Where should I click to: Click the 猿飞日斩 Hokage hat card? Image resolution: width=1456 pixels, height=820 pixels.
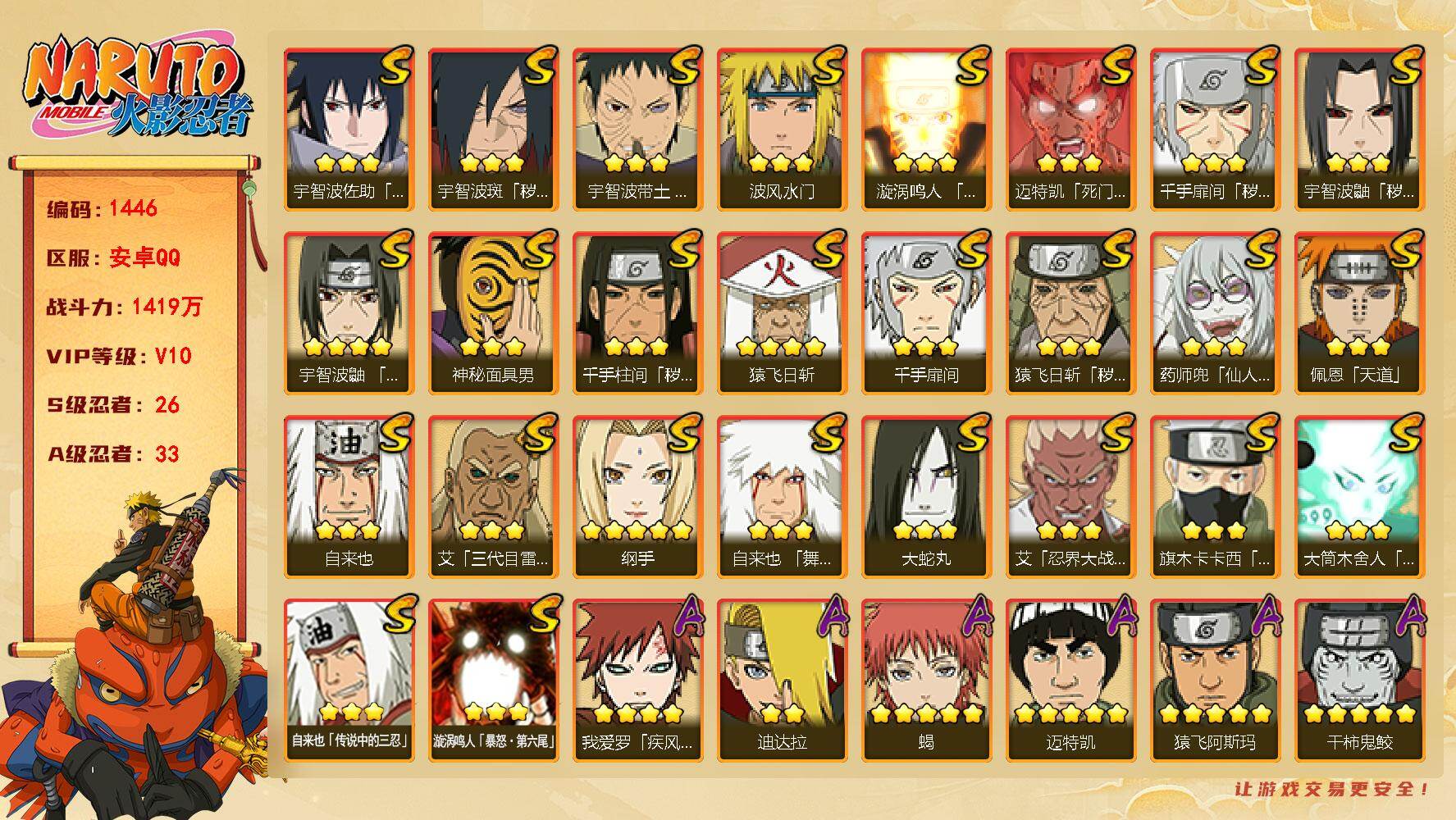click(782, 313)
